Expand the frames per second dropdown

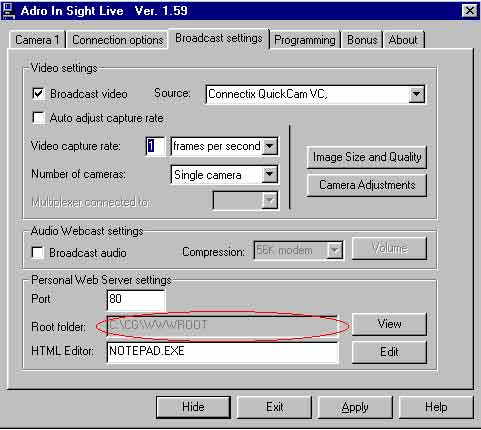(270, 146)
